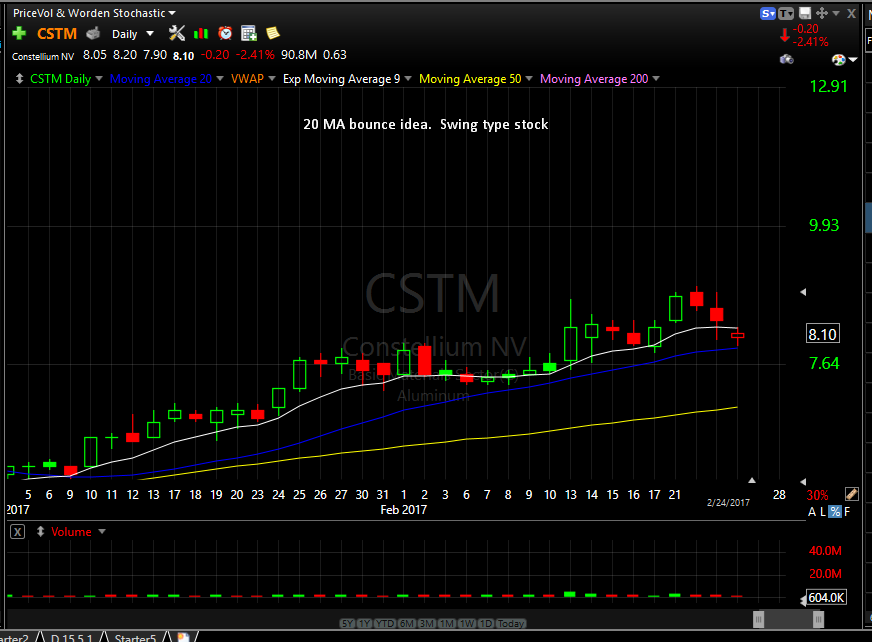The height and width of the screenshot is (642, 872).
Task: Zoom chart to 5Y range
Action: tap(348, 624)
